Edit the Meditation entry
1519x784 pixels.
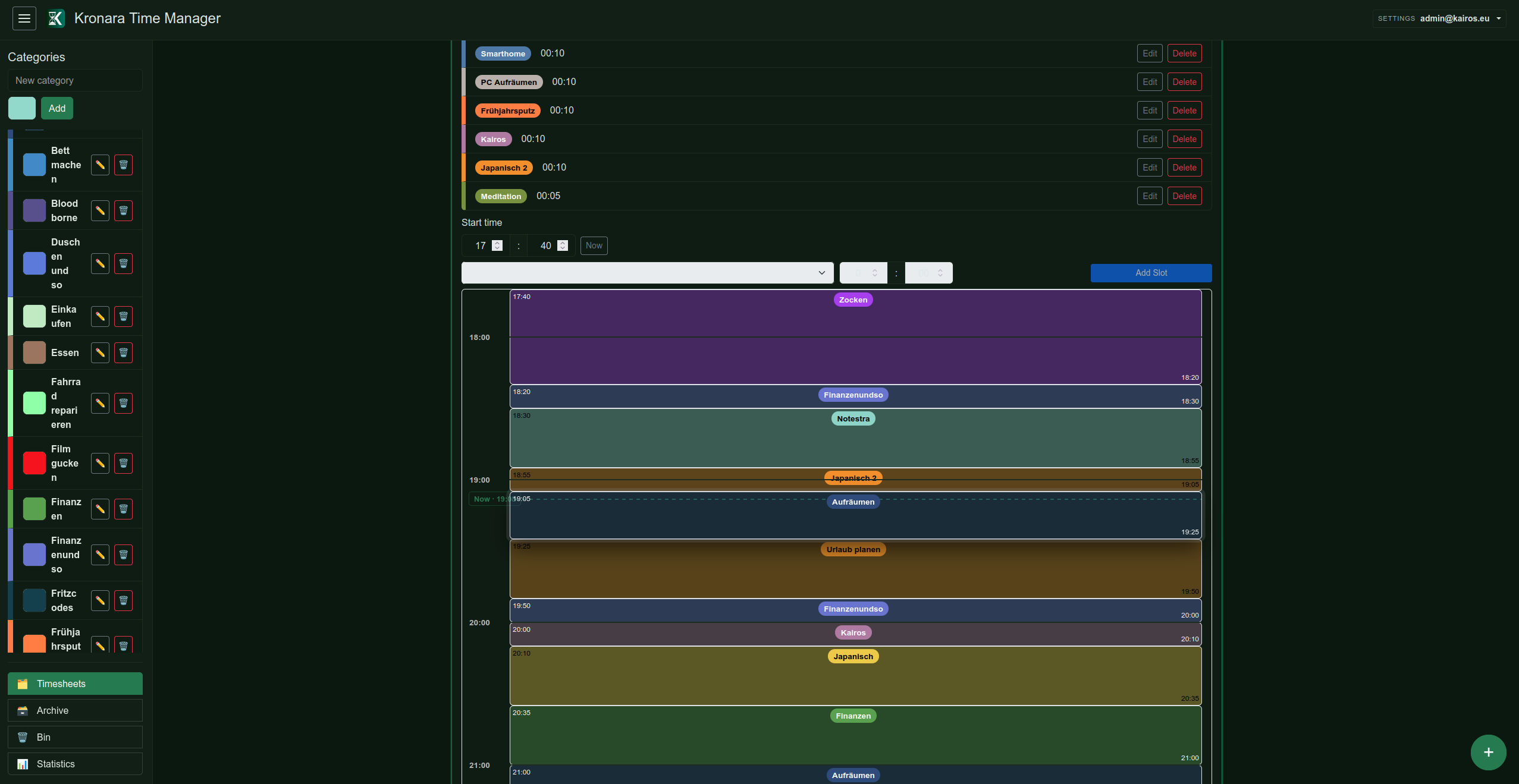(1150, 196)
